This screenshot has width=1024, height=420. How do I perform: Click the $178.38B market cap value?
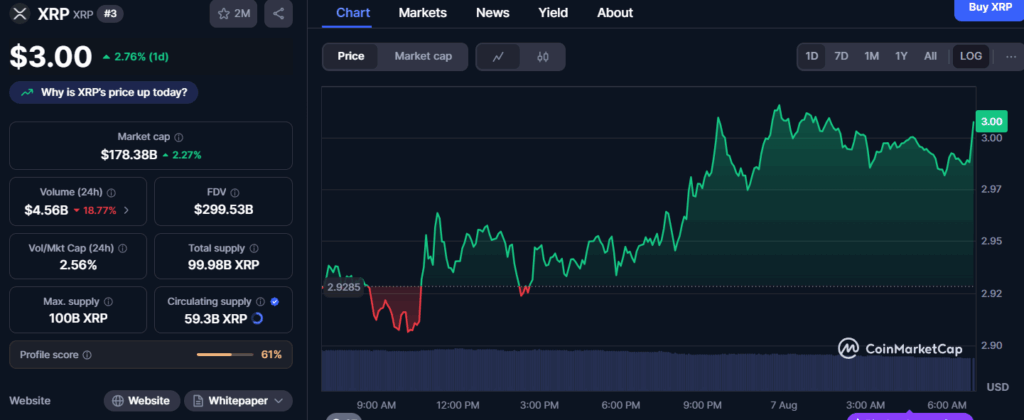129,155
